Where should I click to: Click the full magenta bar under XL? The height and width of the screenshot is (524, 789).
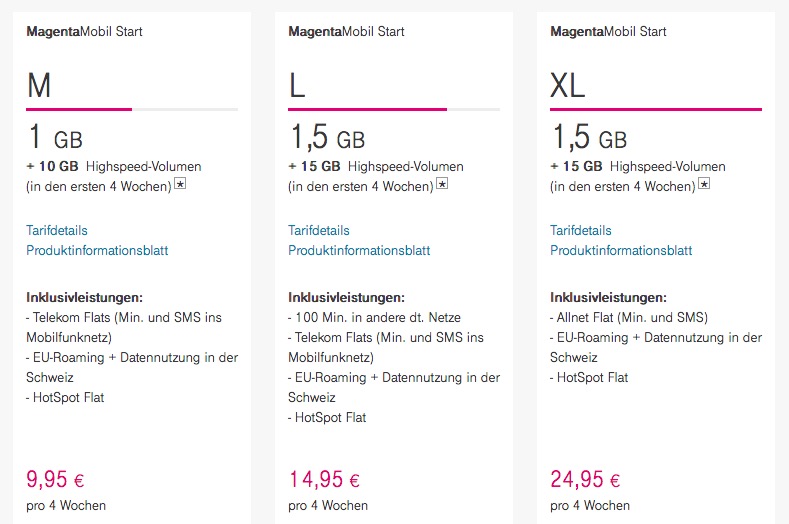click(656, 109)
